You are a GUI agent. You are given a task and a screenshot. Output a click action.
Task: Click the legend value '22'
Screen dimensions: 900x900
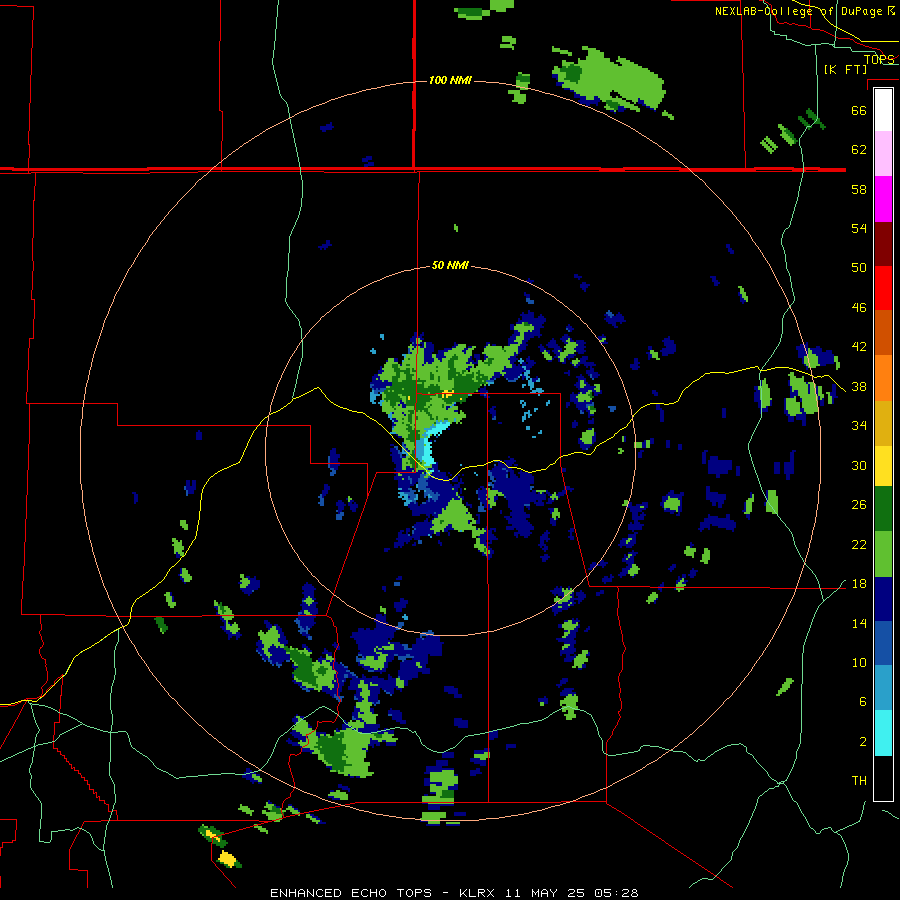click(x=859, y=545)
